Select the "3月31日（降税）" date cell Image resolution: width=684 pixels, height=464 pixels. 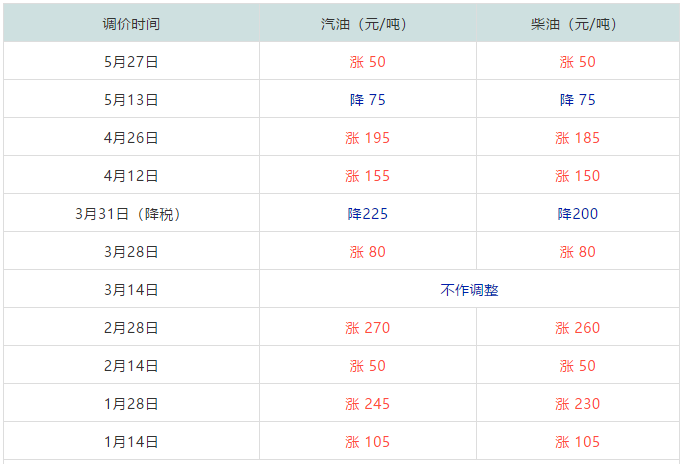(131, 213)
